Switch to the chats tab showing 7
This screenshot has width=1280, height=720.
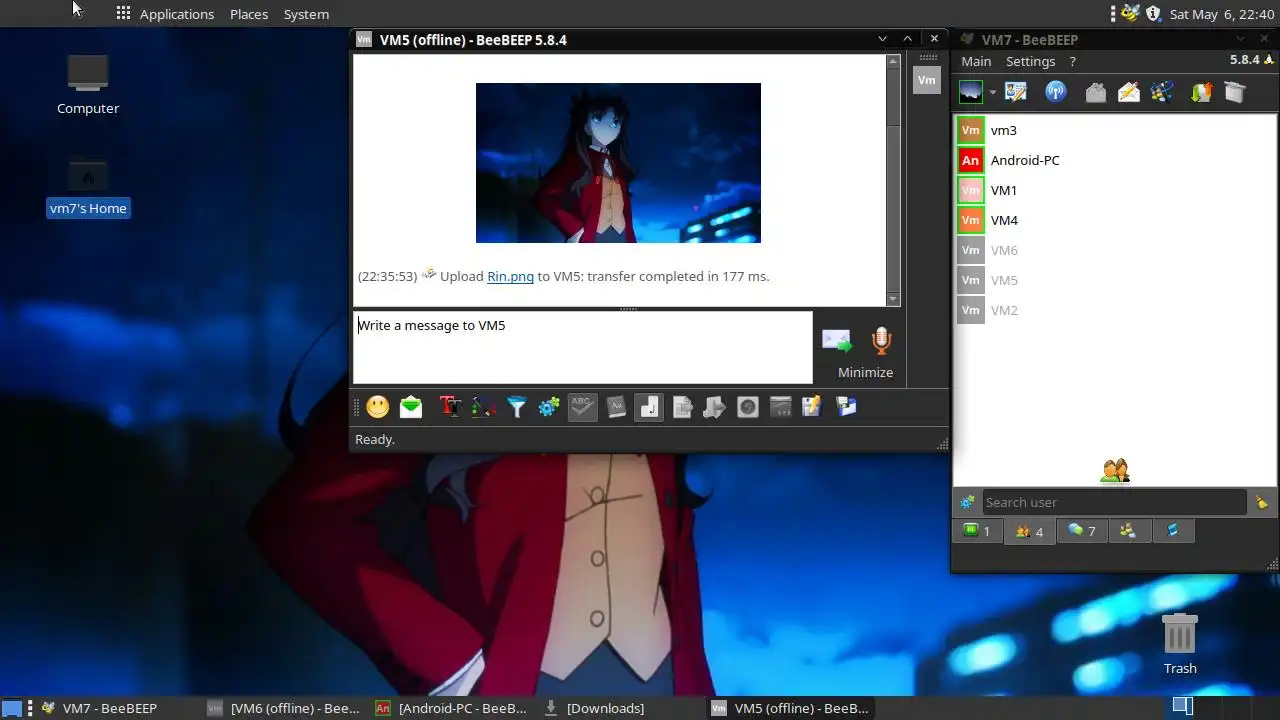pos(1082,531)
